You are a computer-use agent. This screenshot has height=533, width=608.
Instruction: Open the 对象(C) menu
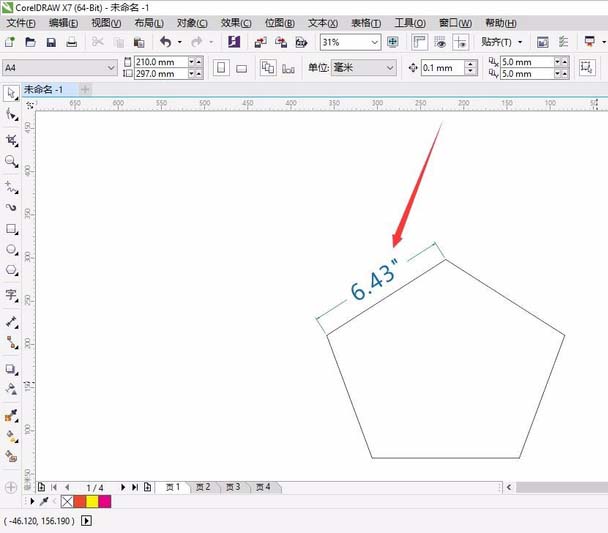[x=192, y=23]
